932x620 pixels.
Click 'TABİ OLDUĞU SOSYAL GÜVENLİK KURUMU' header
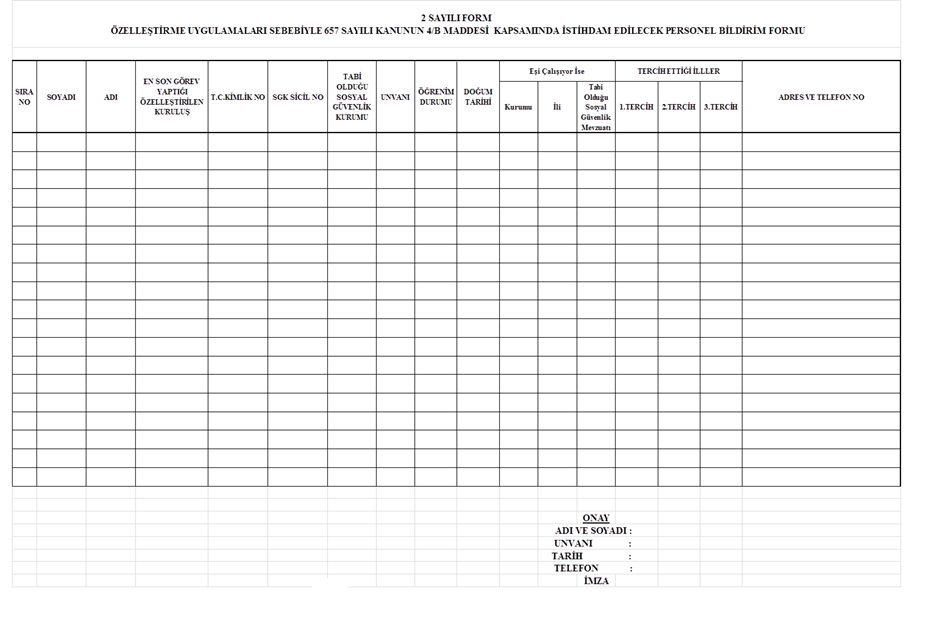coord(352,97)
